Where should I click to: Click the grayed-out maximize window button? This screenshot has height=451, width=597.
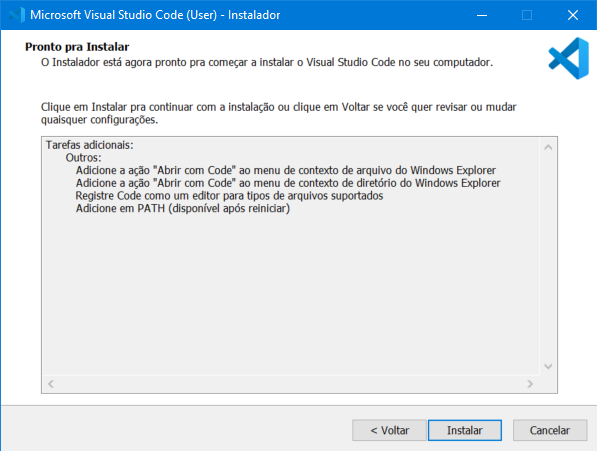(x=527, y=15)
